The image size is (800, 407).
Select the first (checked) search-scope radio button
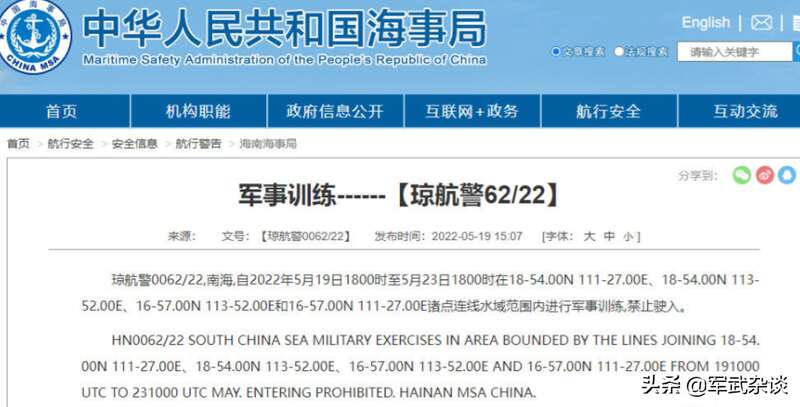pyautogui.click(x=556, y=52)
